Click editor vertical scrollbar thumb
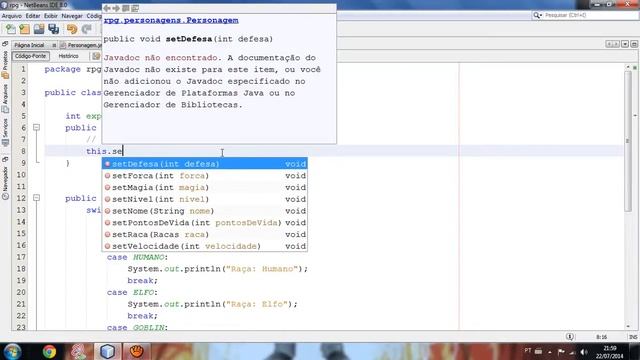Viewport: 640px width, 360px height. (628, 141)
